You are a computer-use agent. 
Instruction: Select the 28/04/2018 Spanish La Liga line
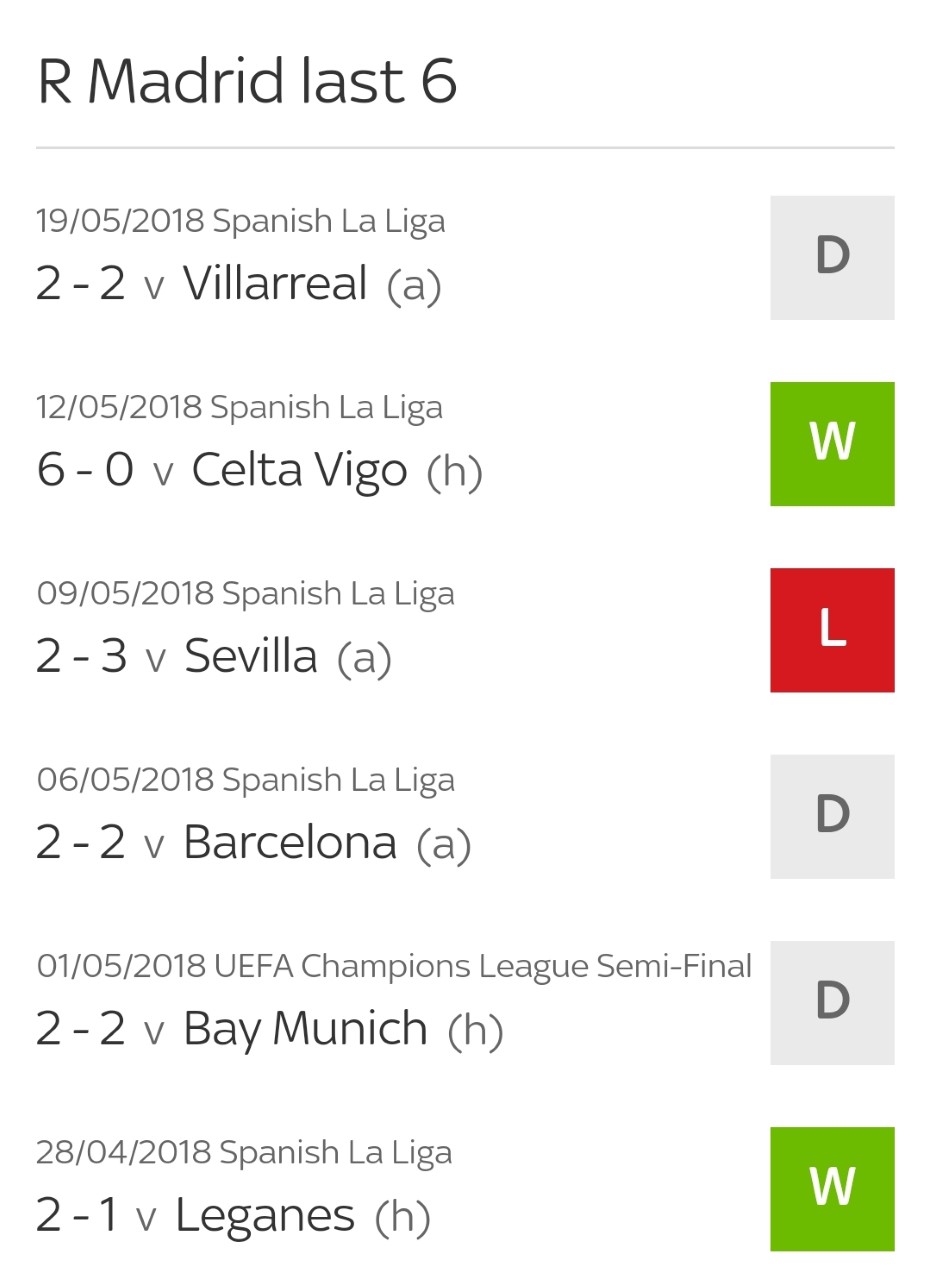[x=244, y=1152]
